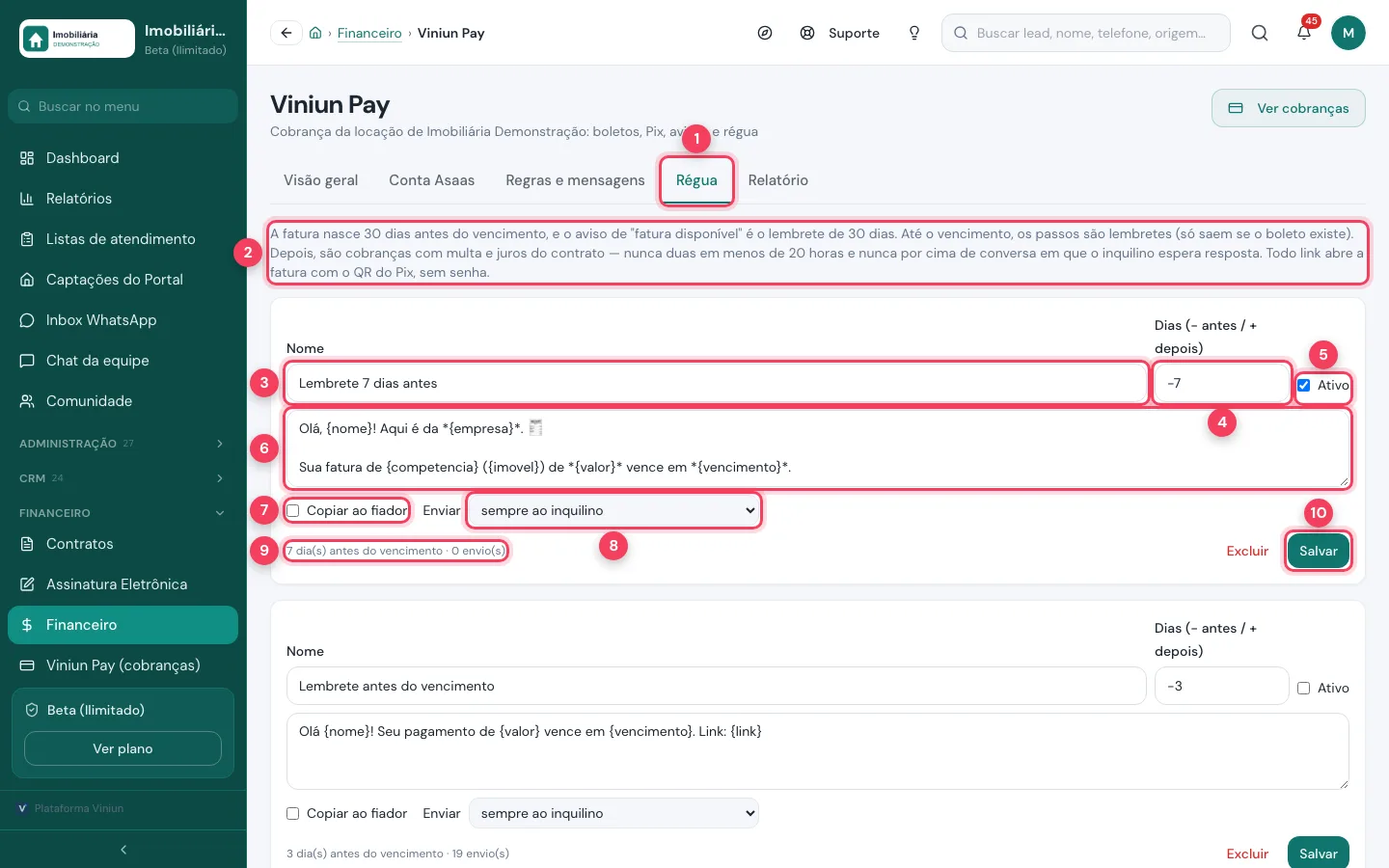Viewport: 1389px width, 868px height.
Task: Open Comunidade in sidebar
Action: tap(123, 401)
